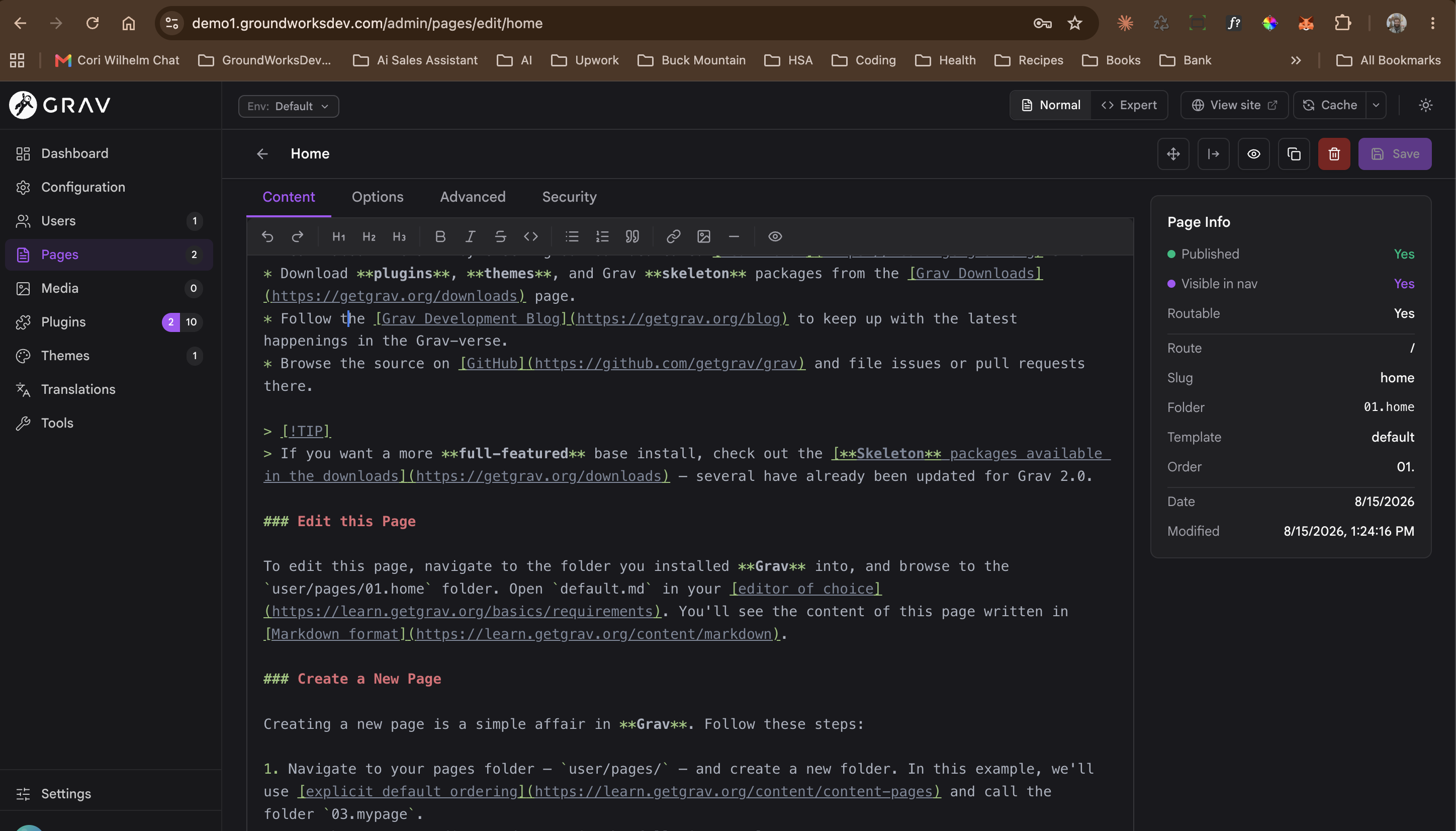This screenshot has height=831, width=1456.
Task: Duplicate the Home page
Action: (1294, 153)
